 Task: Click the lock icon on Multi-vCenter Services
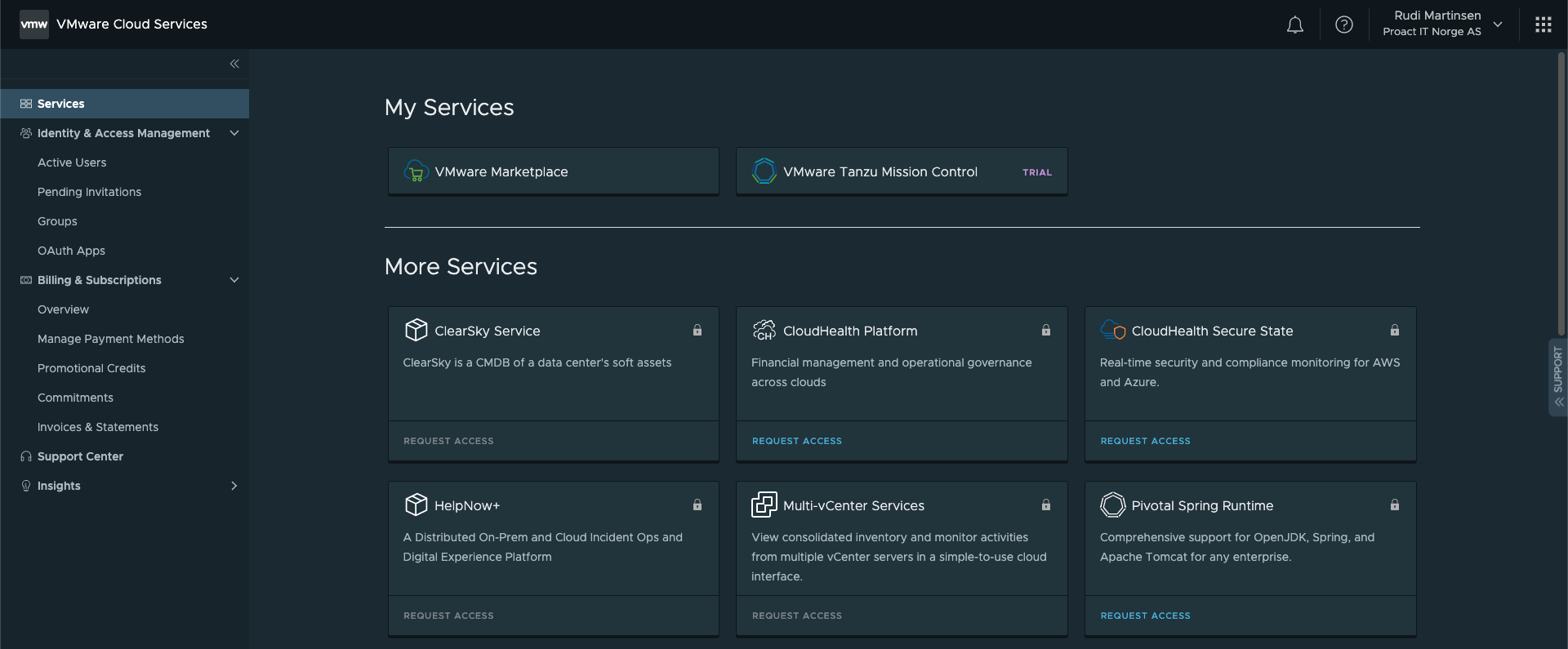[1046, 505]
